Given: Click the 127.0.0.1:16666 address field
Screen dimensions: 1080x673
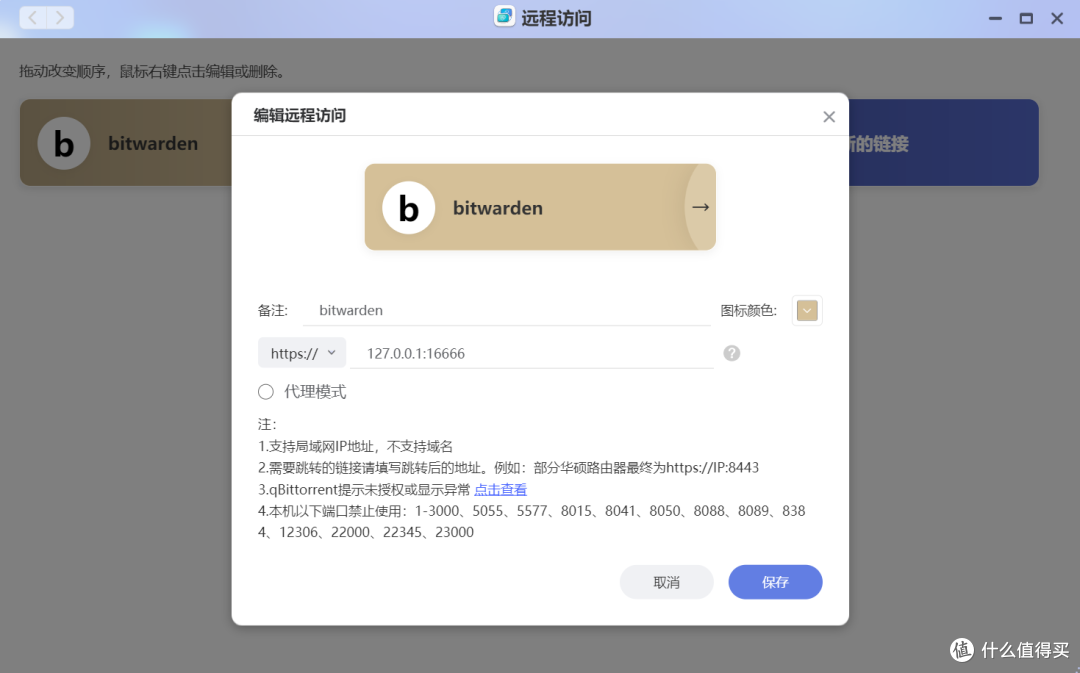Looking at the screenshot, I should [532, 353].
